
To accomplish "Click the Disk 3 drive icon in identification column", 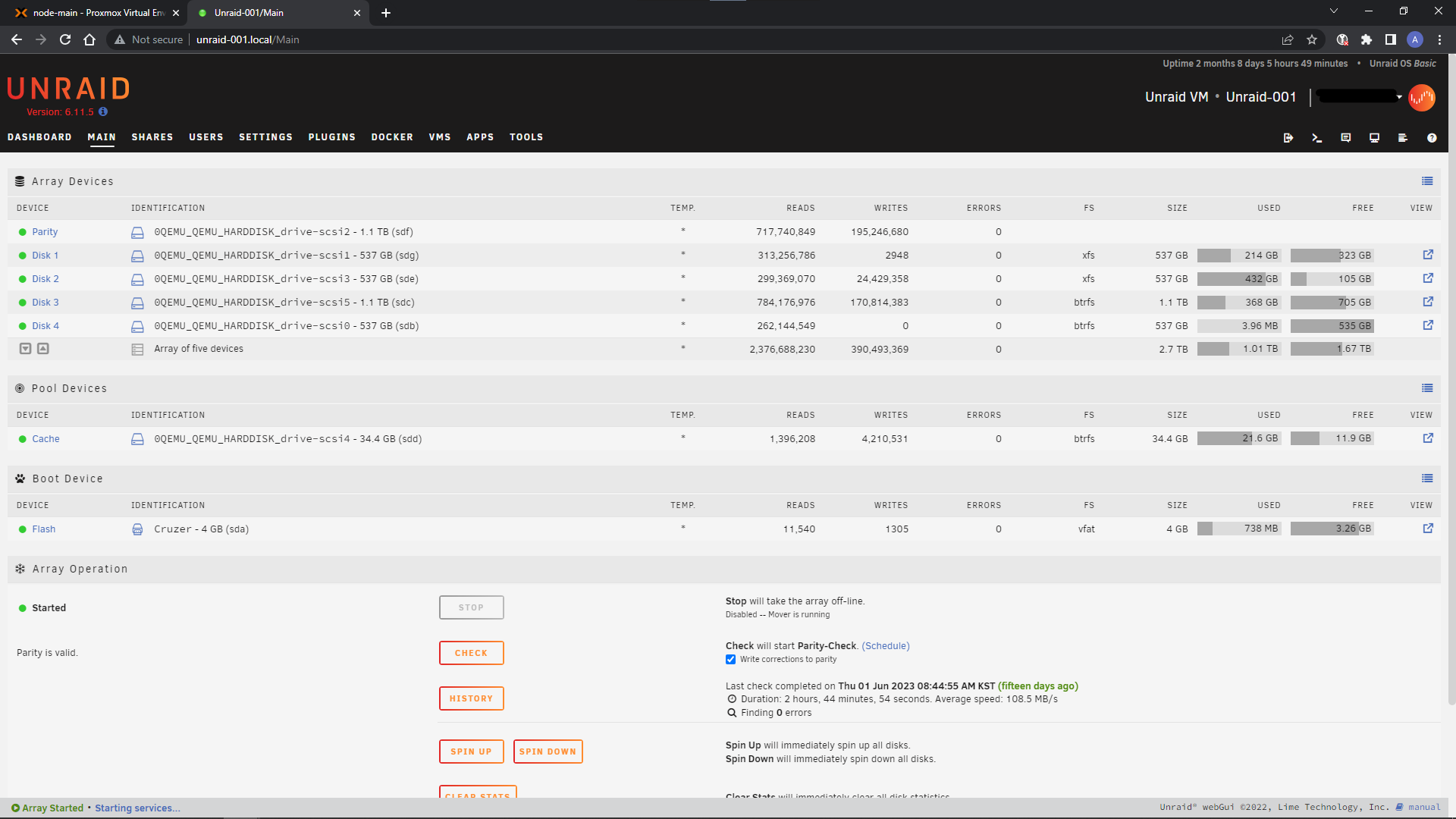I will coord(137,303).
